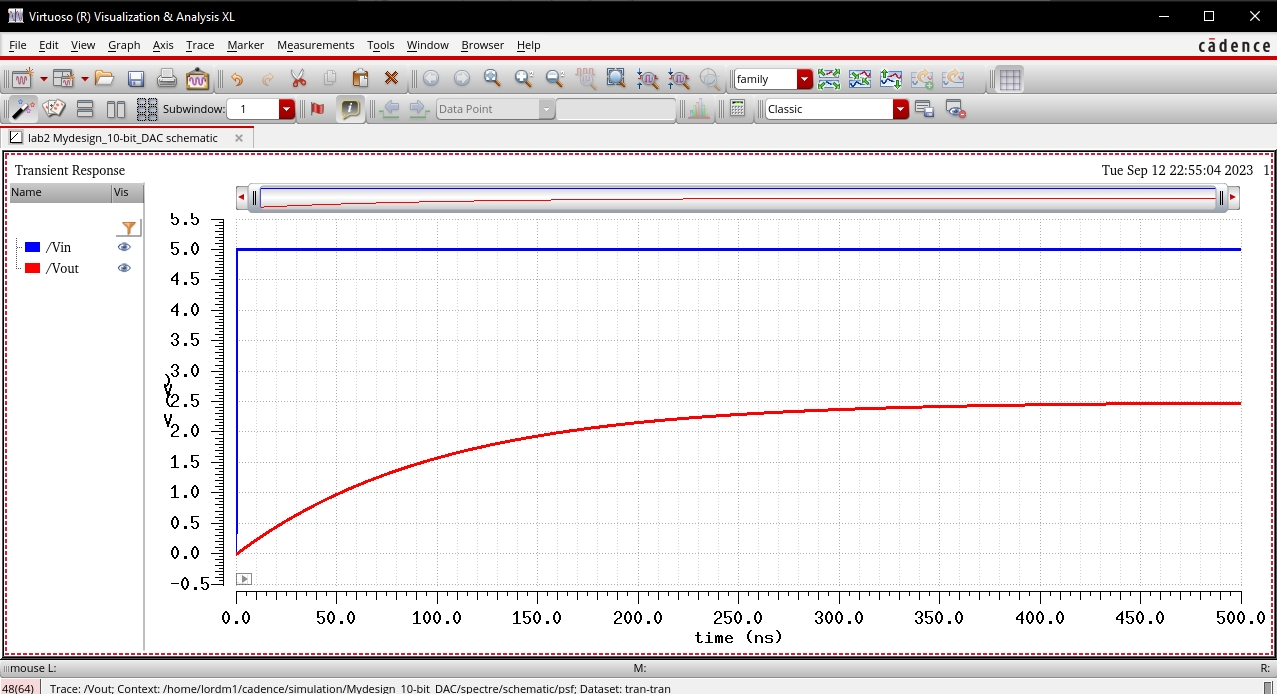Open the Marker menu

pyautogui.click(x=245, y=45)
